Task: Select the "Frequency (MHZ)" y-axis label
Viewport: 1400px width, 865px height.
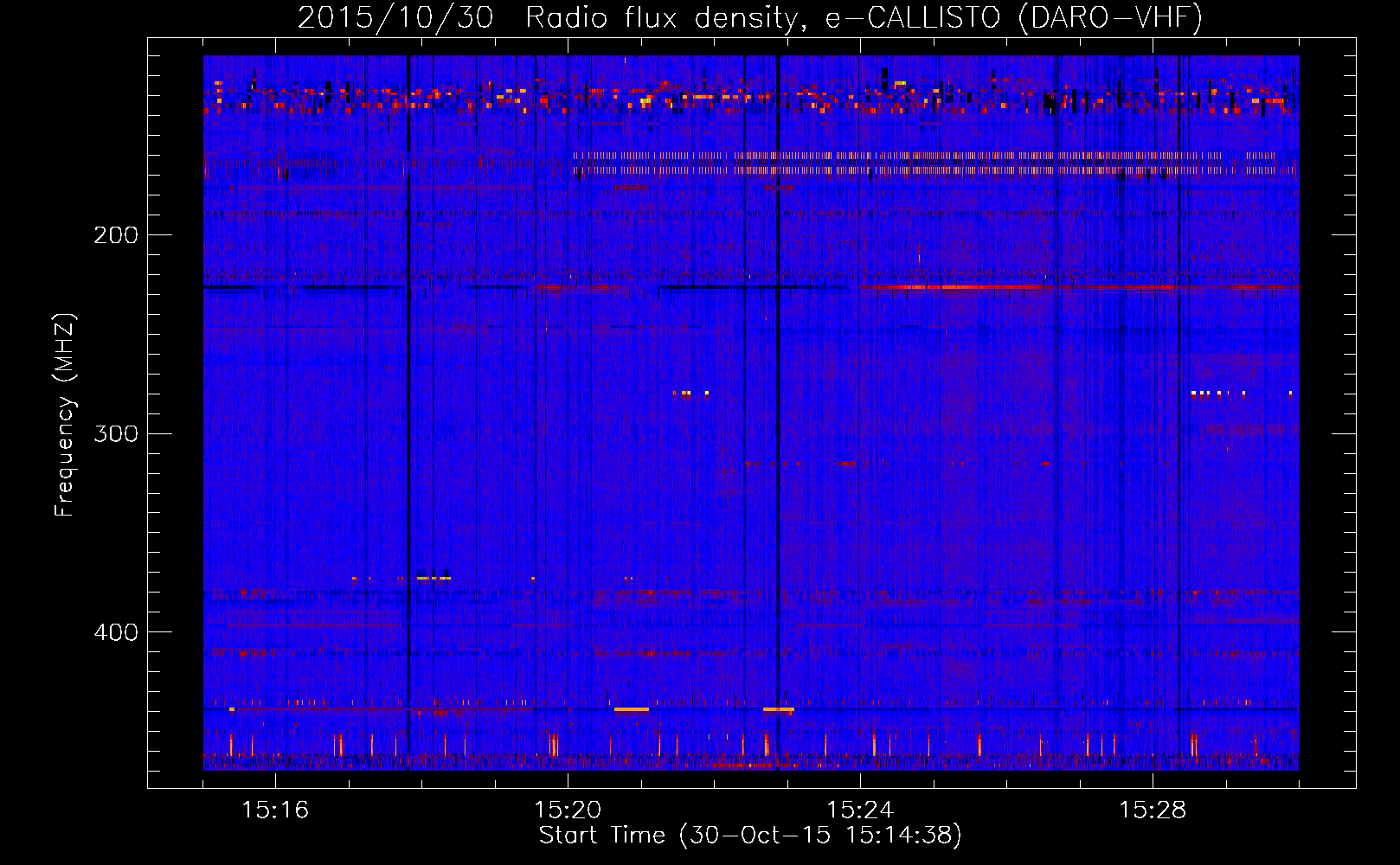Action: click(x=65, y=415)
